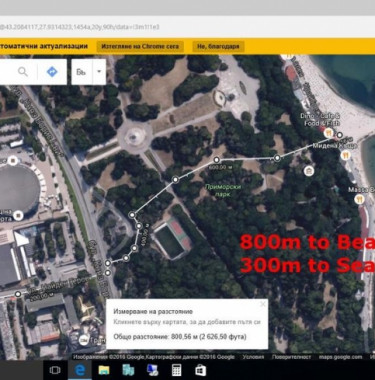Close the distance measurement popup
The width and height of the screenshot is (375, 380).
pyautogui.click(x=263, y=304)
